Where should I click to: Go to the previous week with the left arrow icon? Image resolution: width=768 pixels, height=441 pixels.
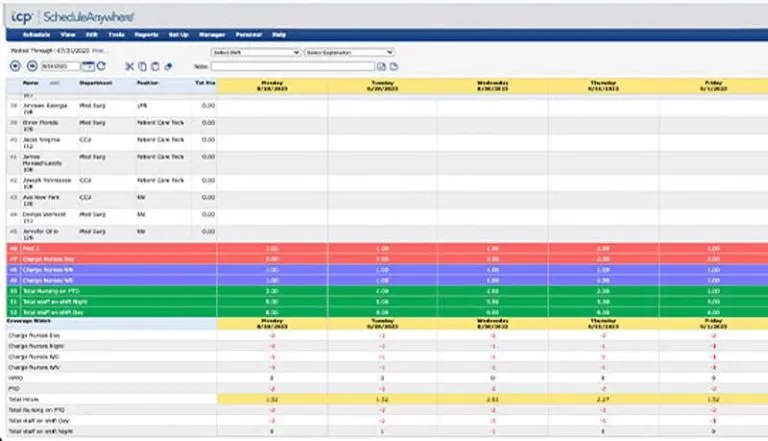(15, 66)
